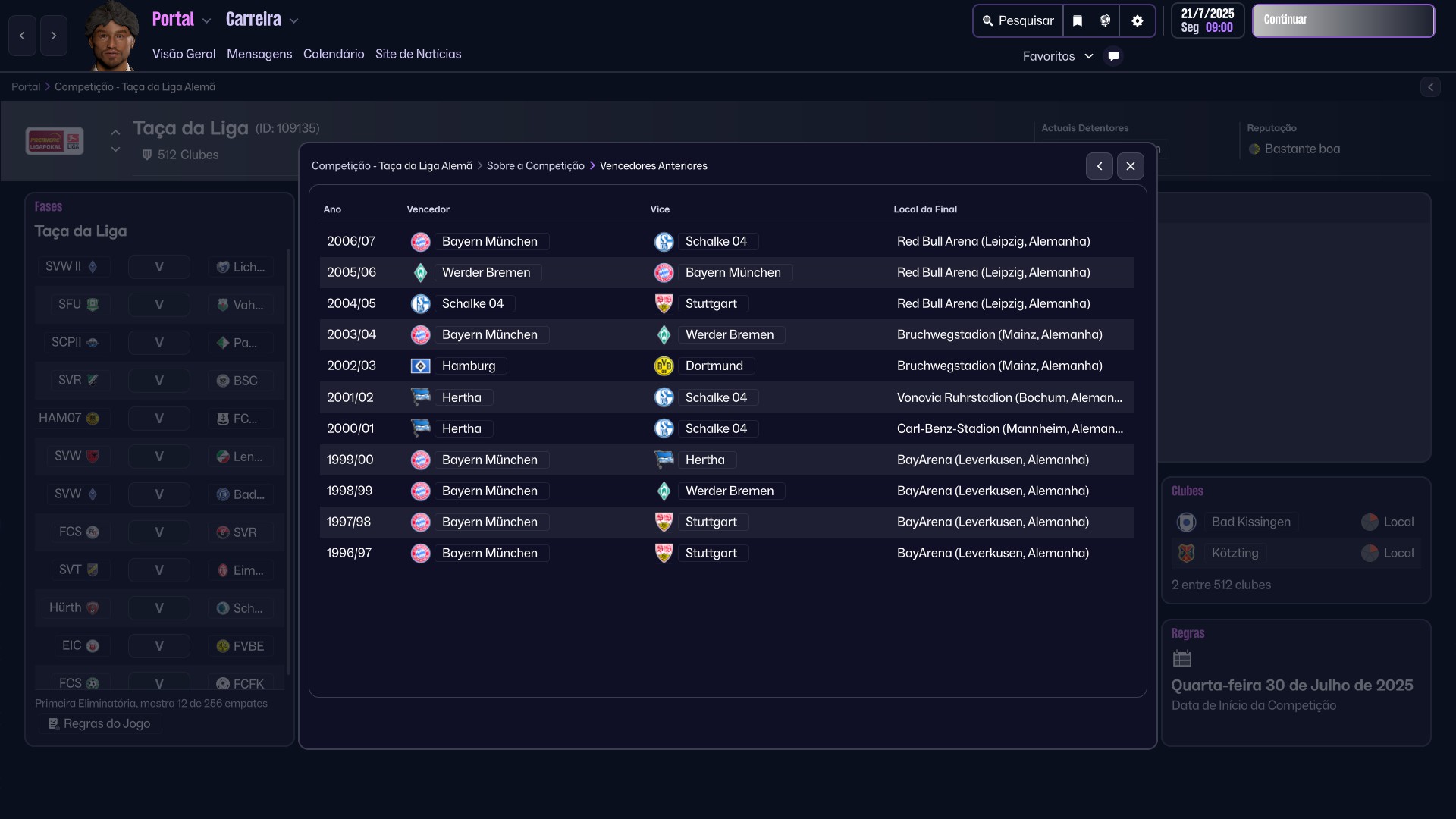
Task: Open the Mensagens tab
Action: point(259,54)
